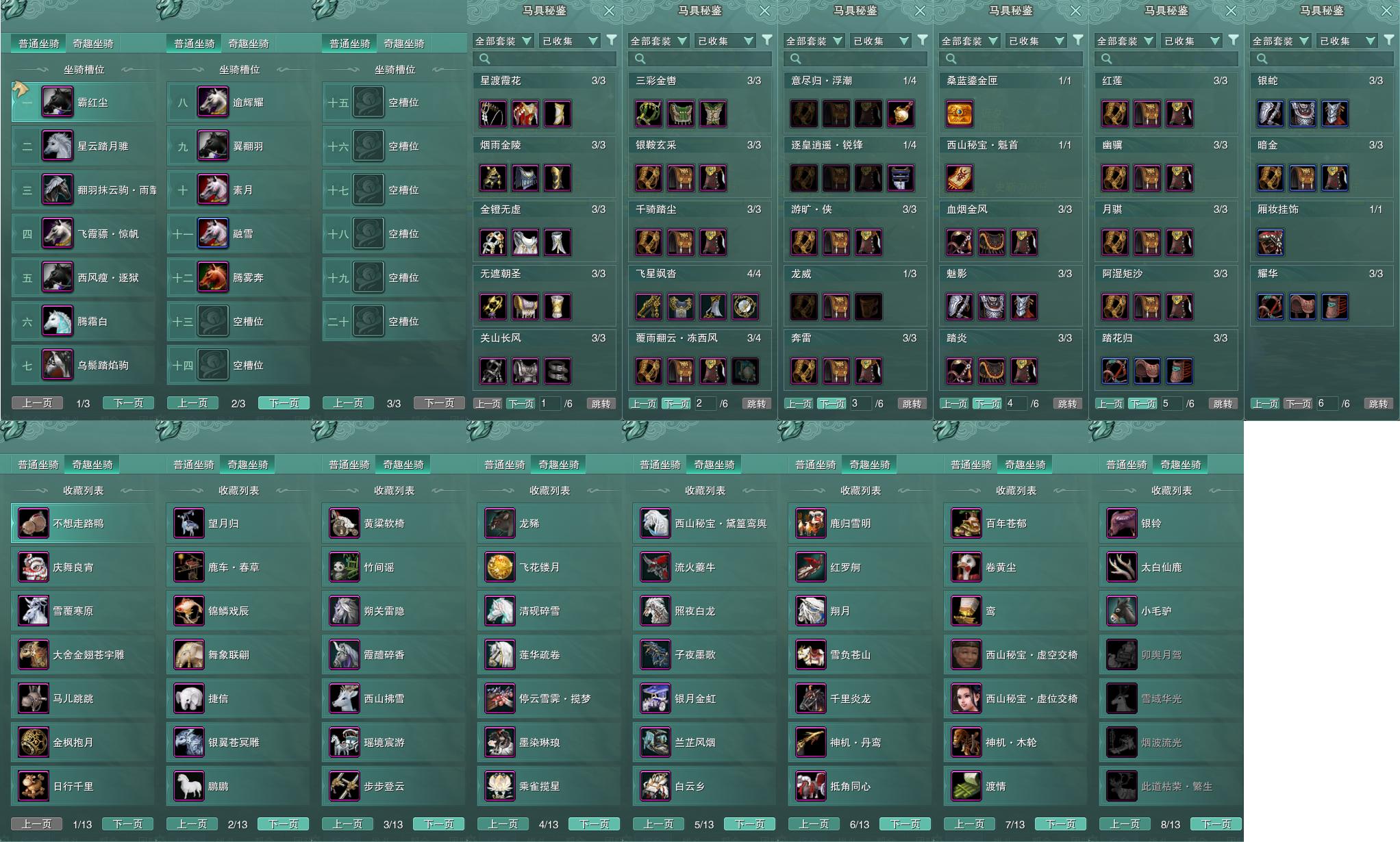Open 已收集 dropdown in the 星渡霞花 panel

(570, 41)
